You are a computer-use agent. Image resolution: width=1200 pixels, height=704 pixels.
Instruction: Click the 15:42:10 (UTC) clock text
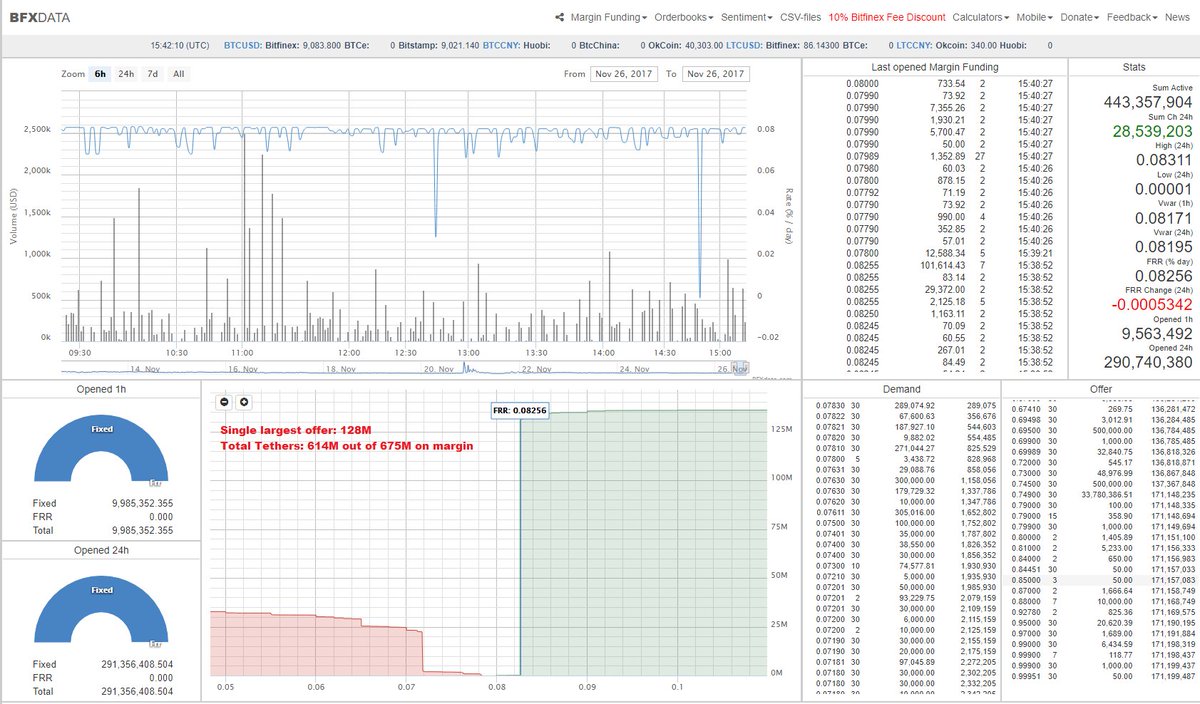point(180,46)
